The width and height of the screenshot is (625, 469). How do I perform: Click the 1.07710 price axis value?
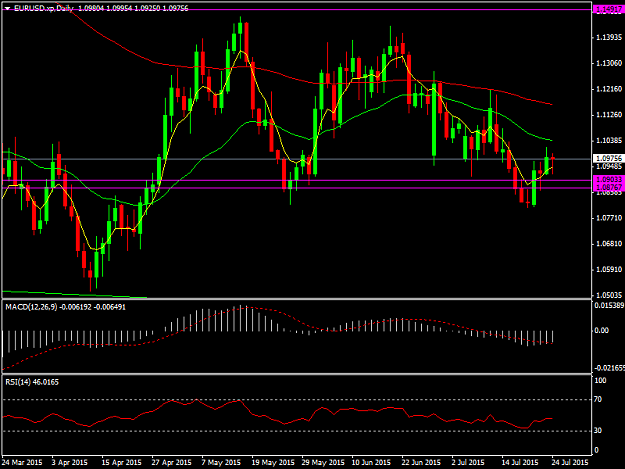[x=609, y=218]
